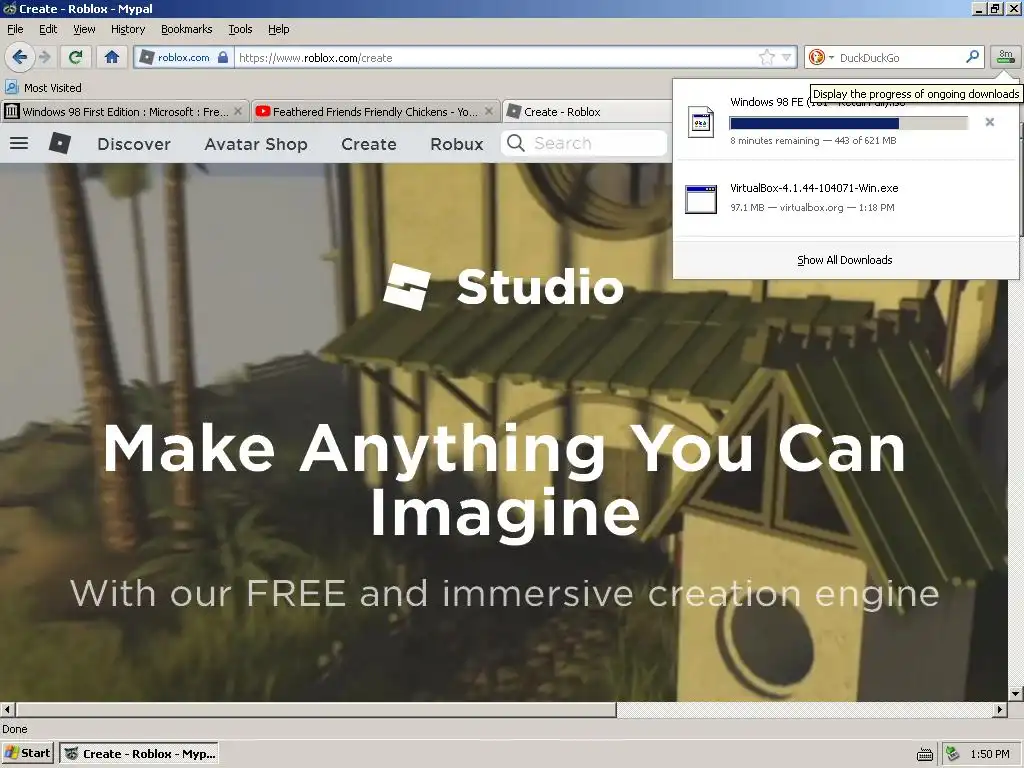This screenshot has height=768, width=1024.
Task: Click the keyboard icon in system tray
Action: click(924, 754)
